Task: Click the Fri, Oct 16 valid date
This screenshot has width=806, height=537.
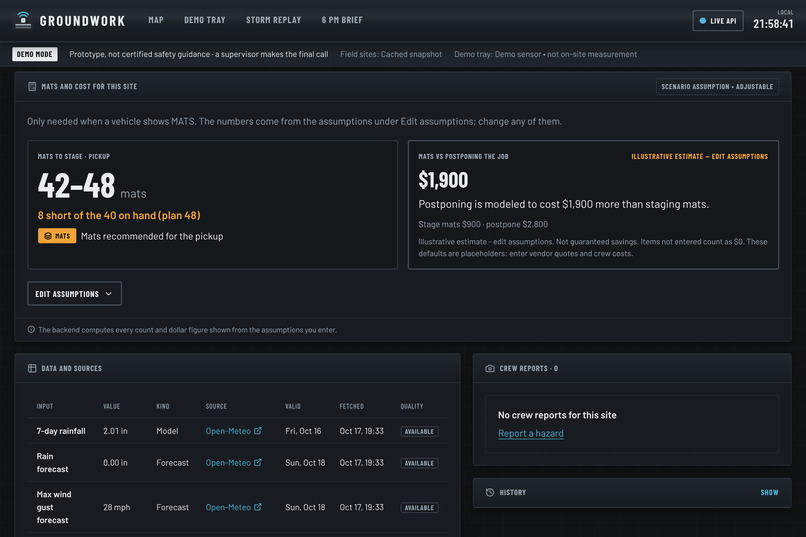Action: [x=303, y=431]
